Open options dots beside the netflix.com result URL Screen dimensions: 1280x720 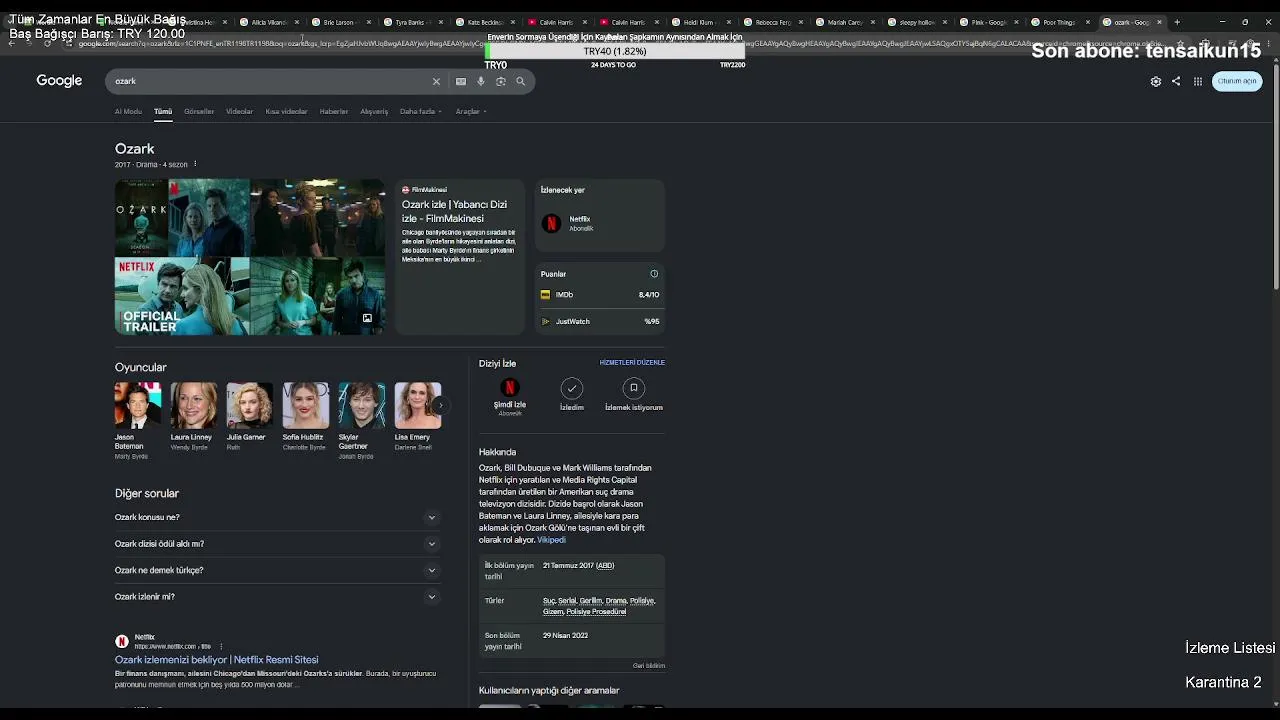tap(221, 646)
